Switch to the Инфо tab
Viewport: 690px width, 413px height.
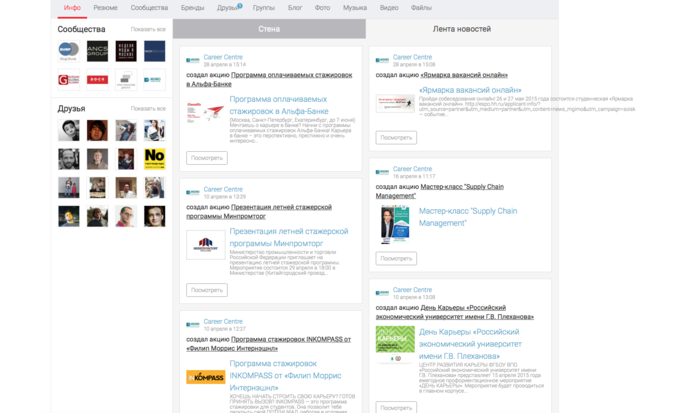(x=72, y=8)
